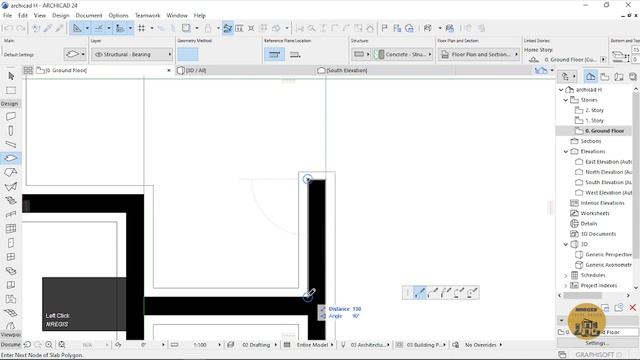Open the Teamwork menu
The image size is (640, 360).
147,16
